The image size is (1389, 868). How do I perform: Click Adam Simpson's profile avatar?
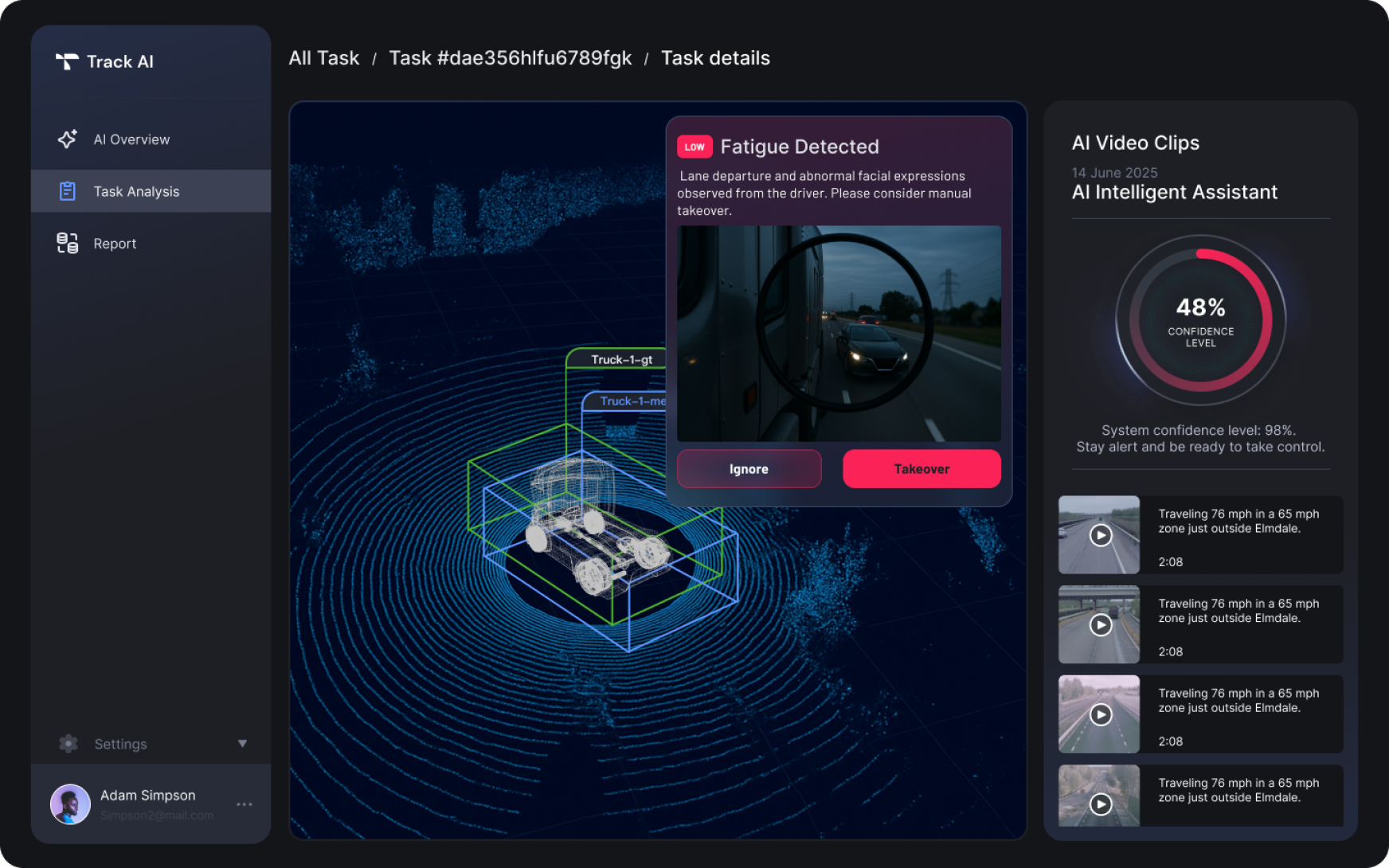pos(70,804)
